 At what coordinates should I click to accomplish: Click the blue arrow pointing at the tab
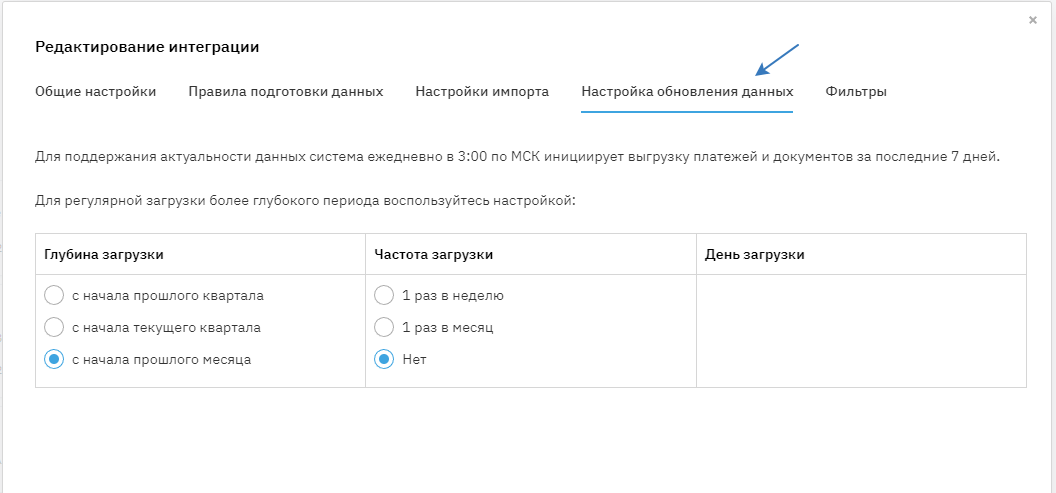click(777, 60)
